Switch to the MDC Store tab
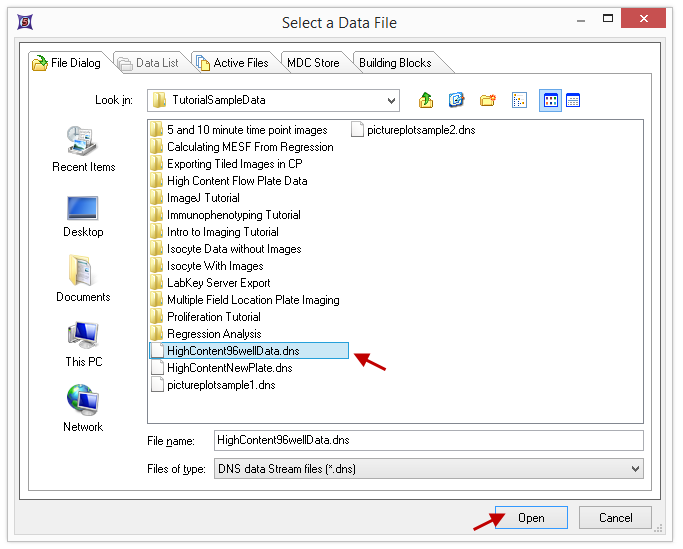This screenshot has width=683, height=549. point(313,63)
